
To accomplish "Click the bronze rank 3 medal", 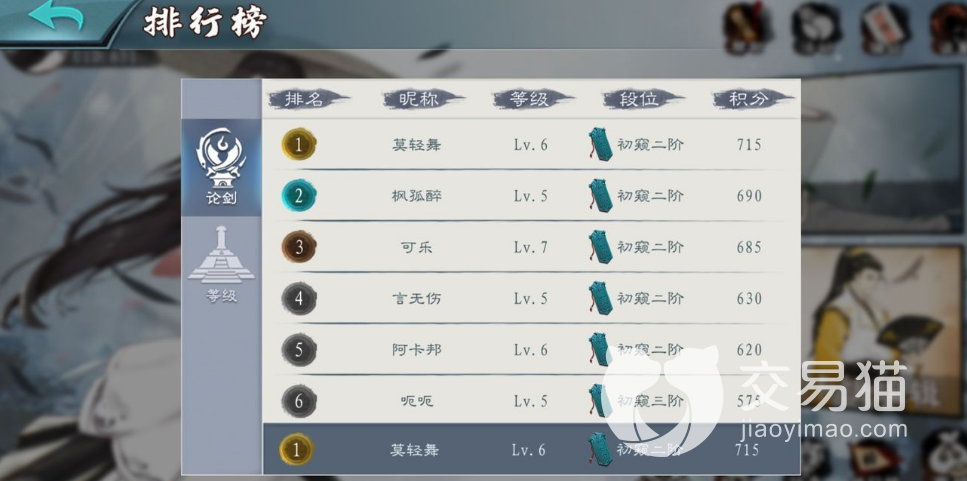I will click(x=299, y=247).
